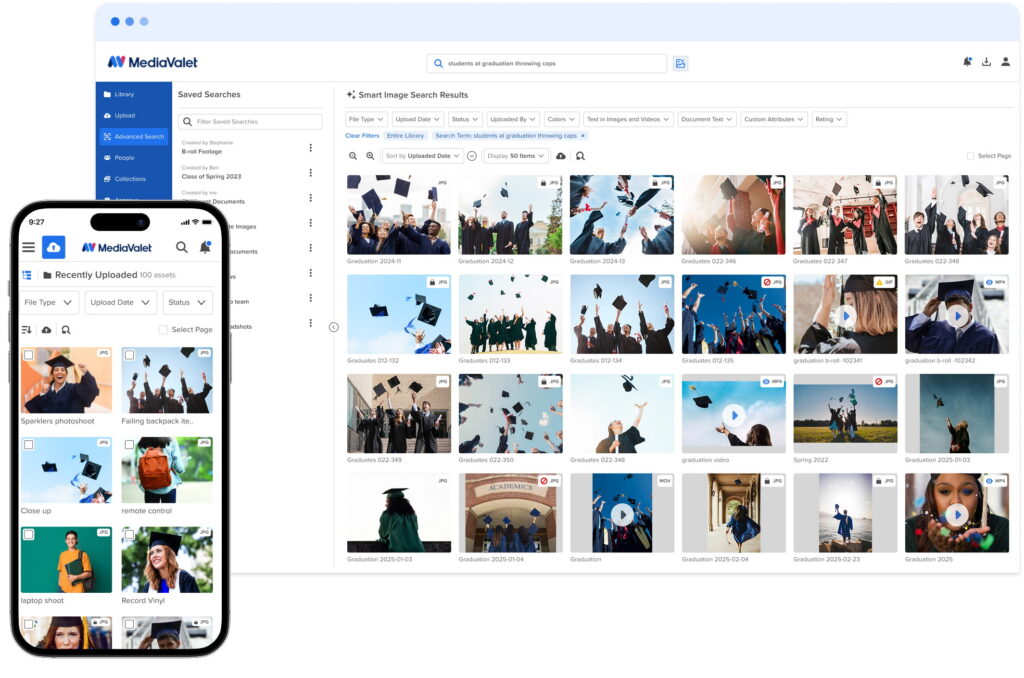Remove the search term filter chip

[x=583, y=135]
